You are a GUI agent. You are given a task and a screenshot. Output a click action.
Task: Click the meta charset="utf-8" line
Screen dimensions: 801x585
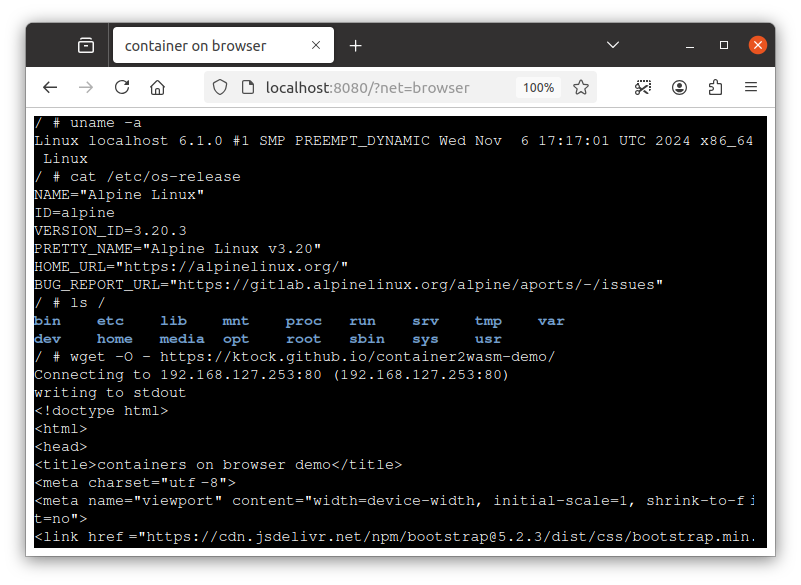135,483
